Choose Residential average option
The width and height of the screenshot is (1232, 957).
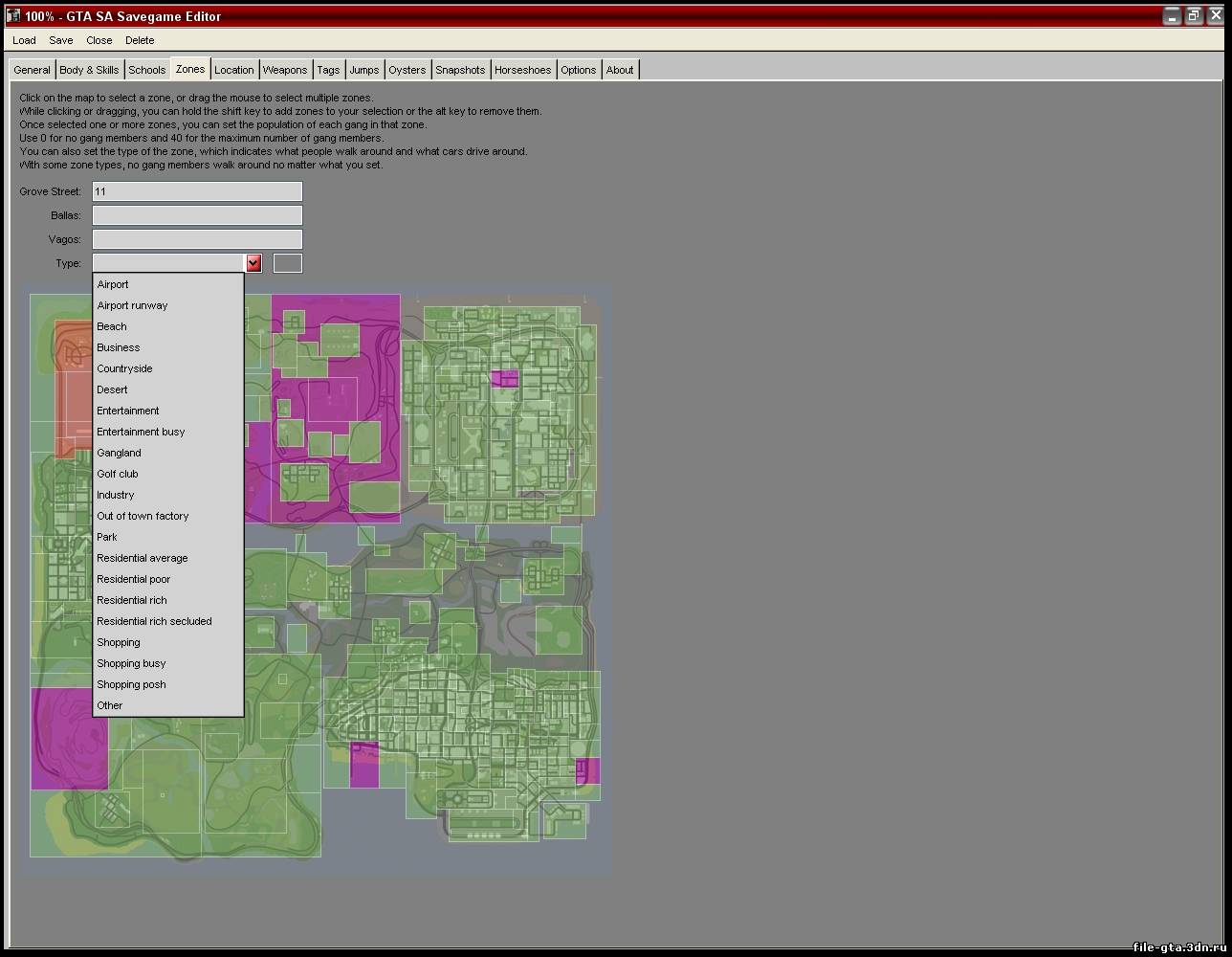168,558
